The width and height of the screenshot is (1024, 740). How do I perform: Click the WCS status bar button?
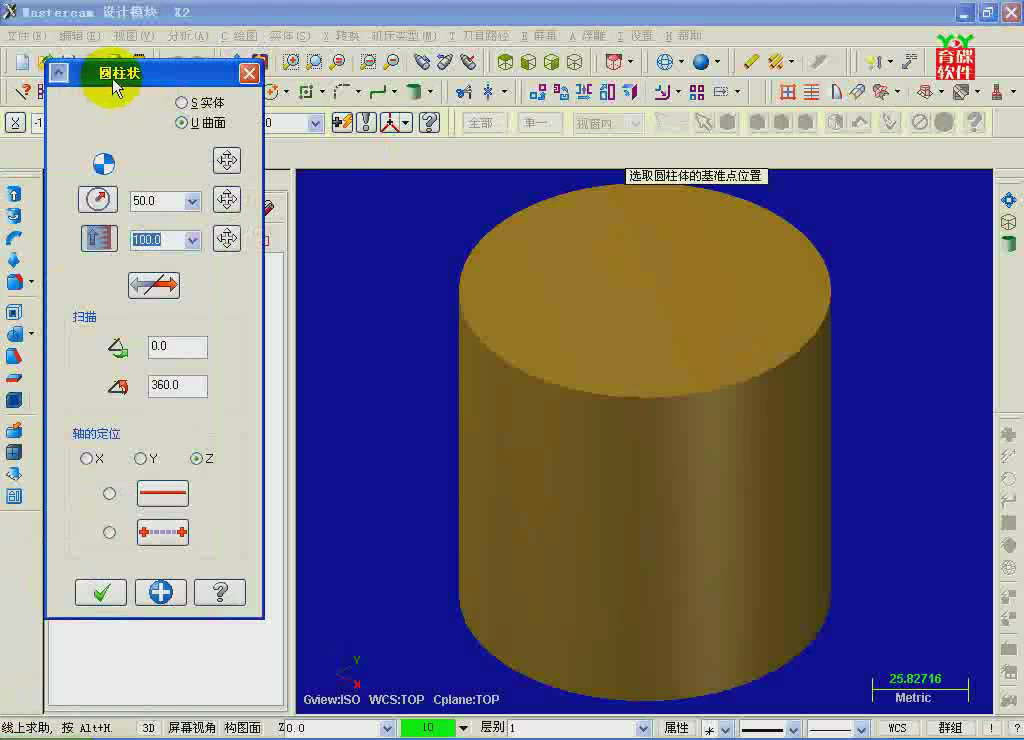[897, 728]
